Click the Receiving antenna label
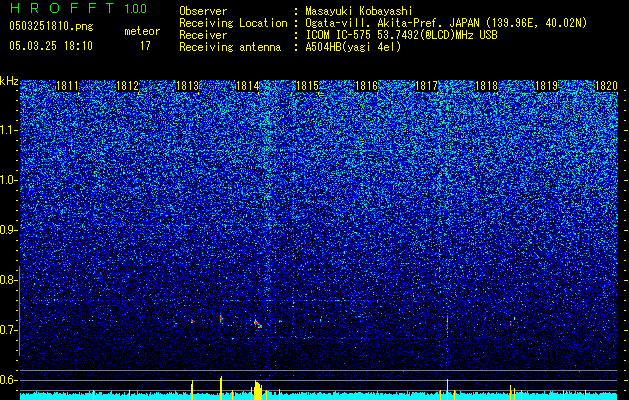The width and height of the screenshot is (629, 400). point(230,47)
